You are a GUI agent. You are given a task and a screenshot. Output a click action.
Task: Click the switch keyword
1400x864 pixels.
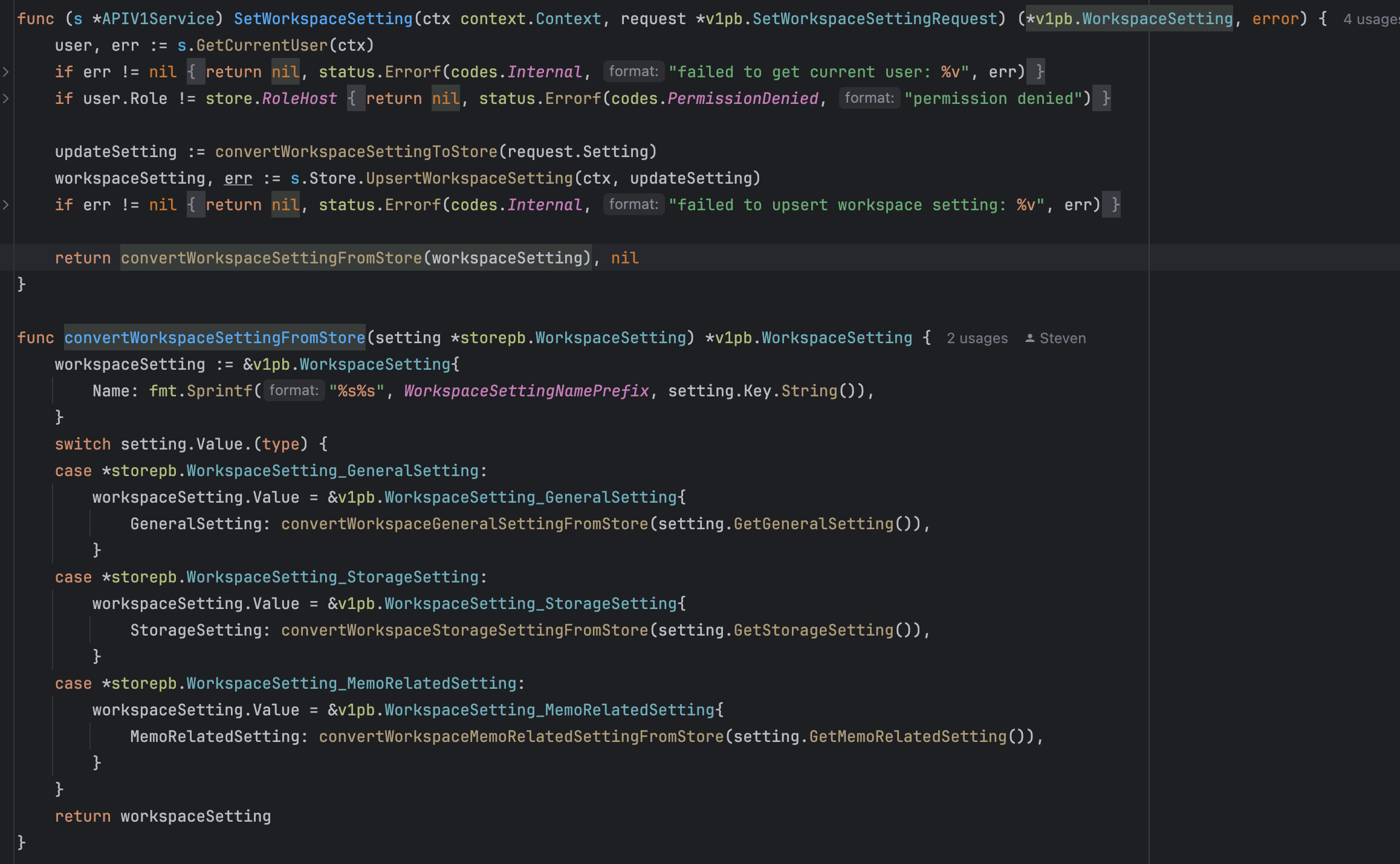point(83,444)
